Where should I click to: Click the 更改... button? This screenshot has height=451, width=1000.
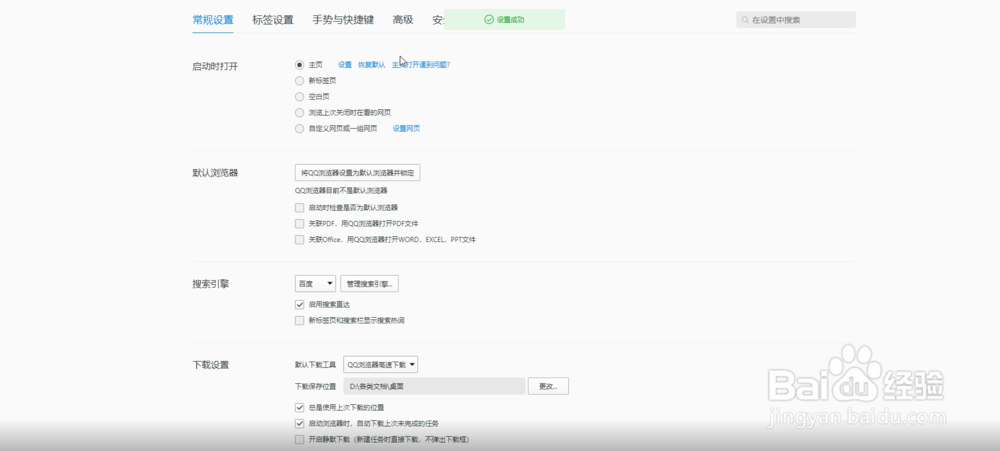pos(548,386)
